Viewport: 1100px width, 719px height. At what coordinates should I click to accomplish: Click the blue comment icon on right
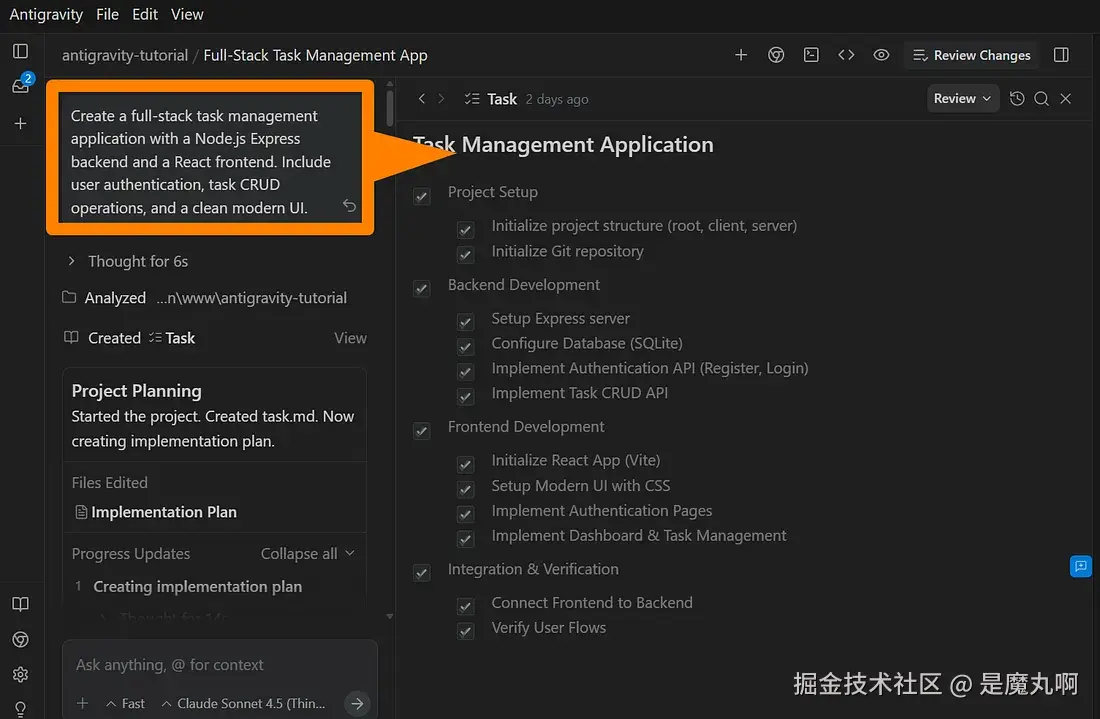1080,566
